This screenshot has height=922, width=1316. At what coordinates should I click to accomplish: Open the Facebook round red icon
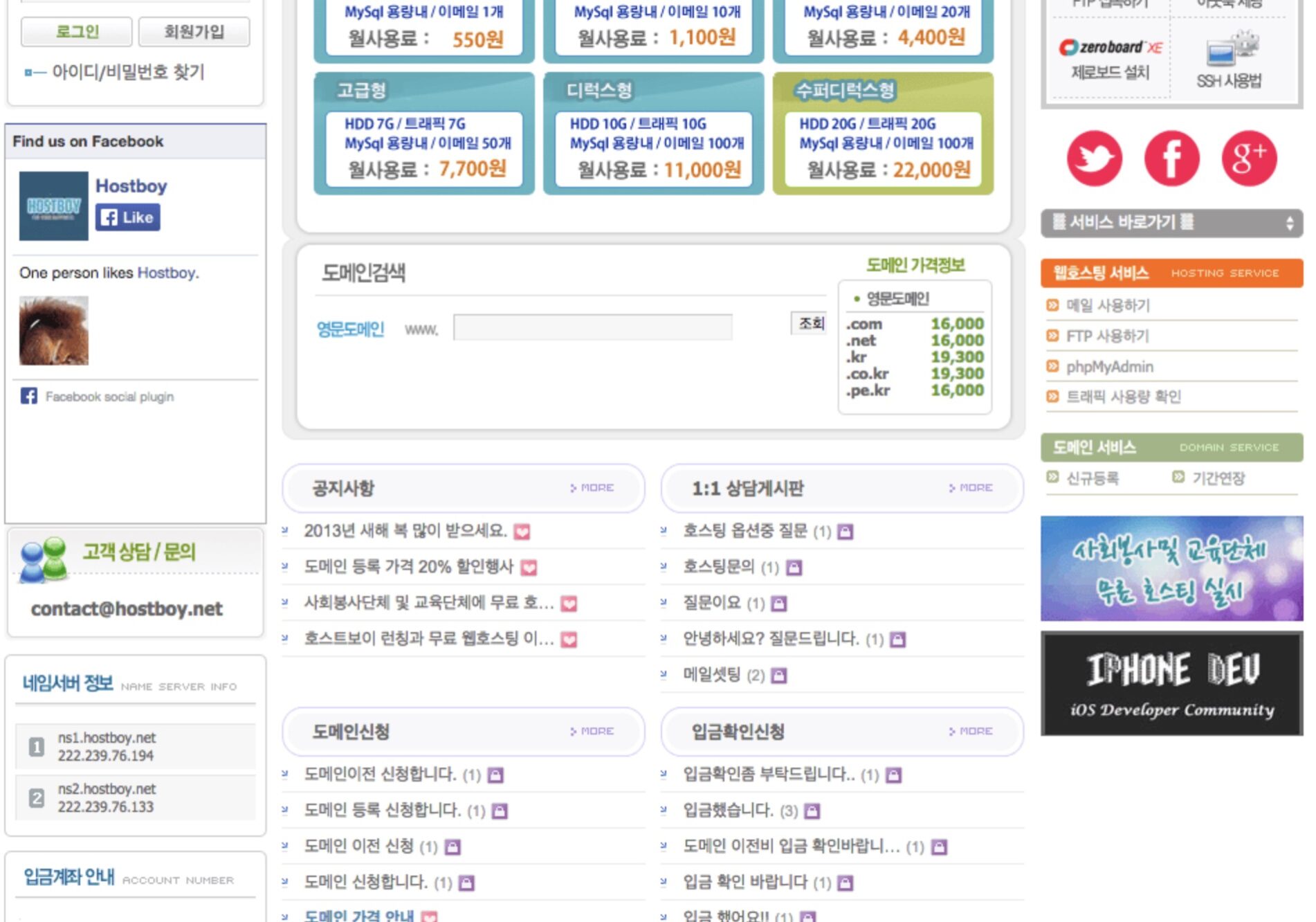coord(1171,159)
